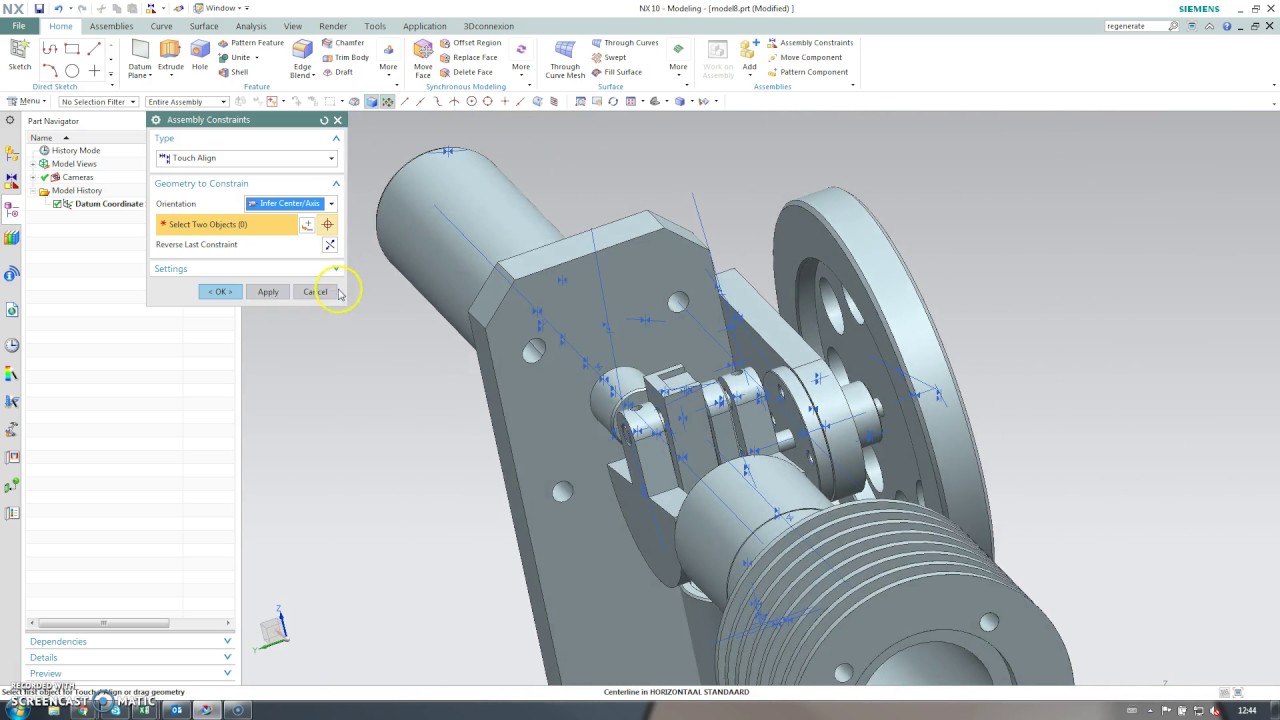Select the Shell command
Viewport: 1280px width, 720px height.
pyautogui.click(x=233, y=72)
